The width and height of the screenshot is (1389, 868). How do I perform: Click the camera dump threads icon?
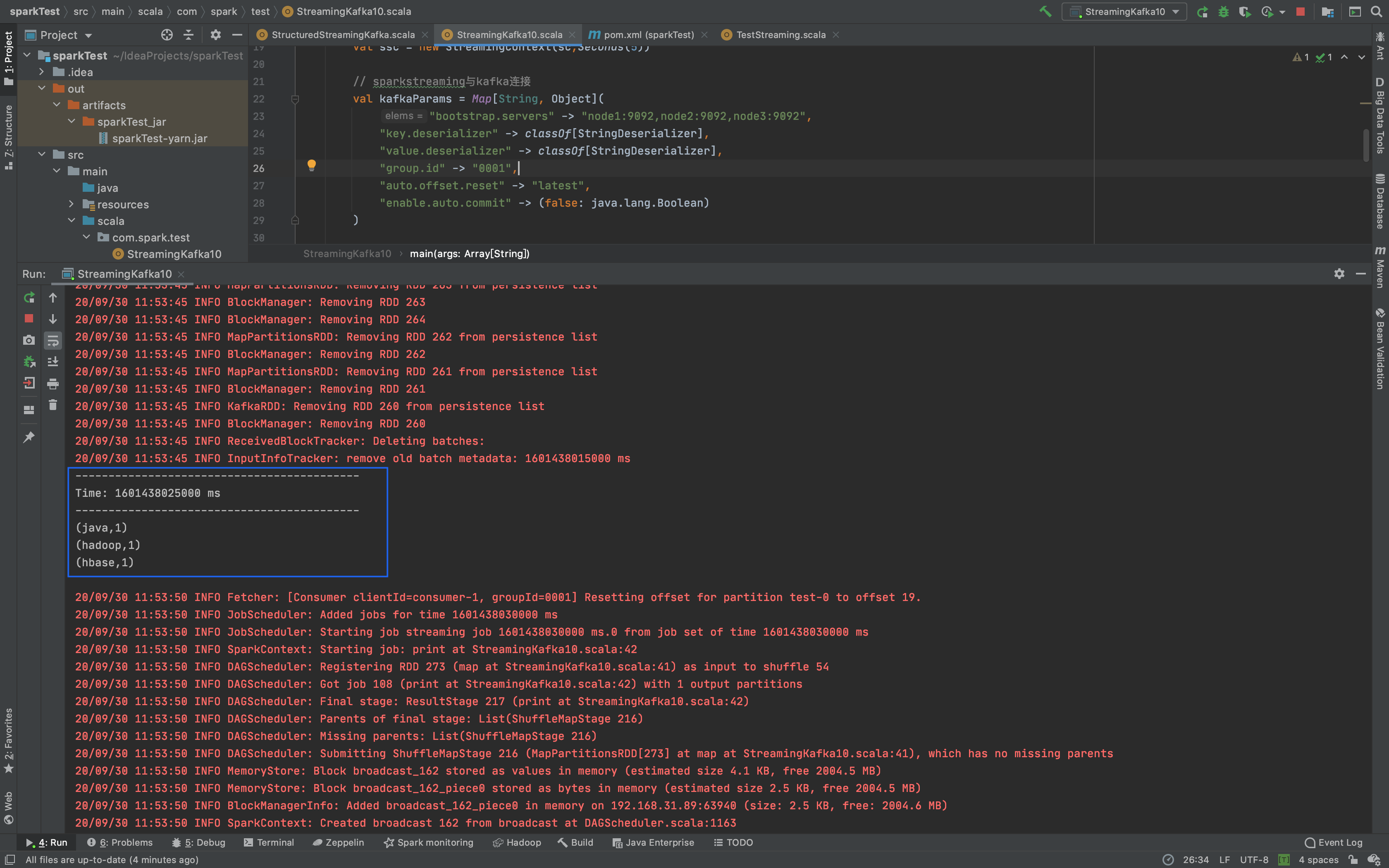click(29, 341)
